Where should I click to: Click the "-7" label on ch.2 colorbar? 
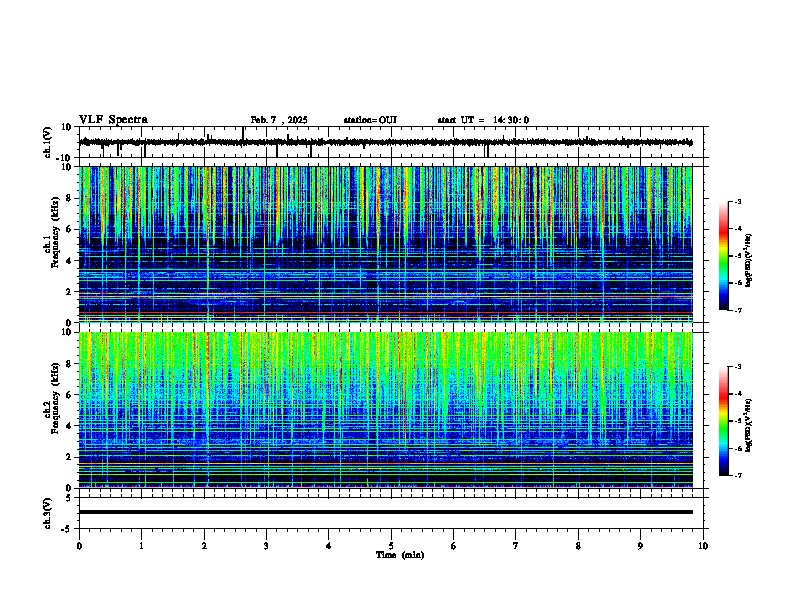pos(737,475)
